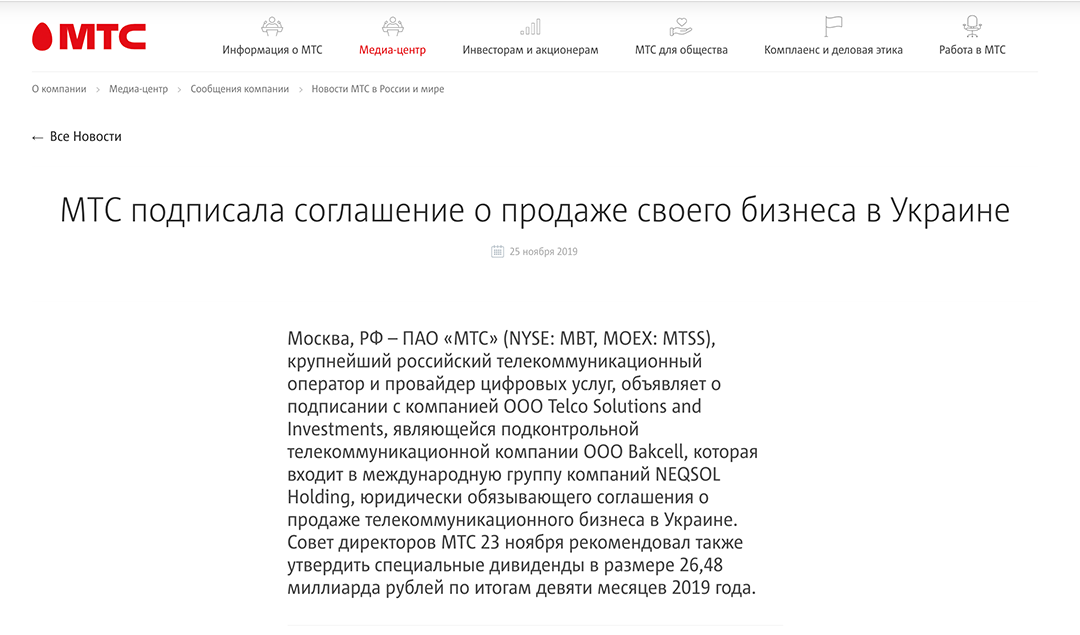Open Инвесторам и акционерам section
This screenshot has width=1080, height=635.
tap(530, 50)
